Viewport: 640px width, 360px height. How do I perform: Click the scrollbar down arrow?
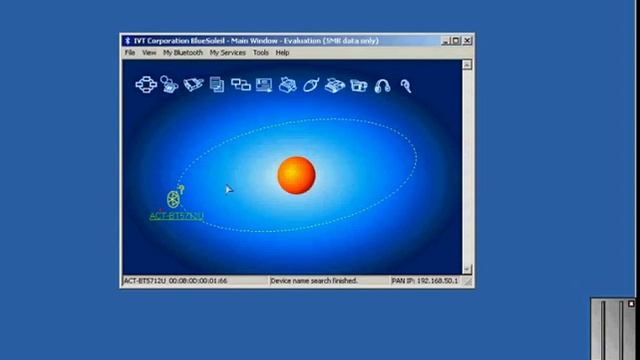tap(467, 269)
